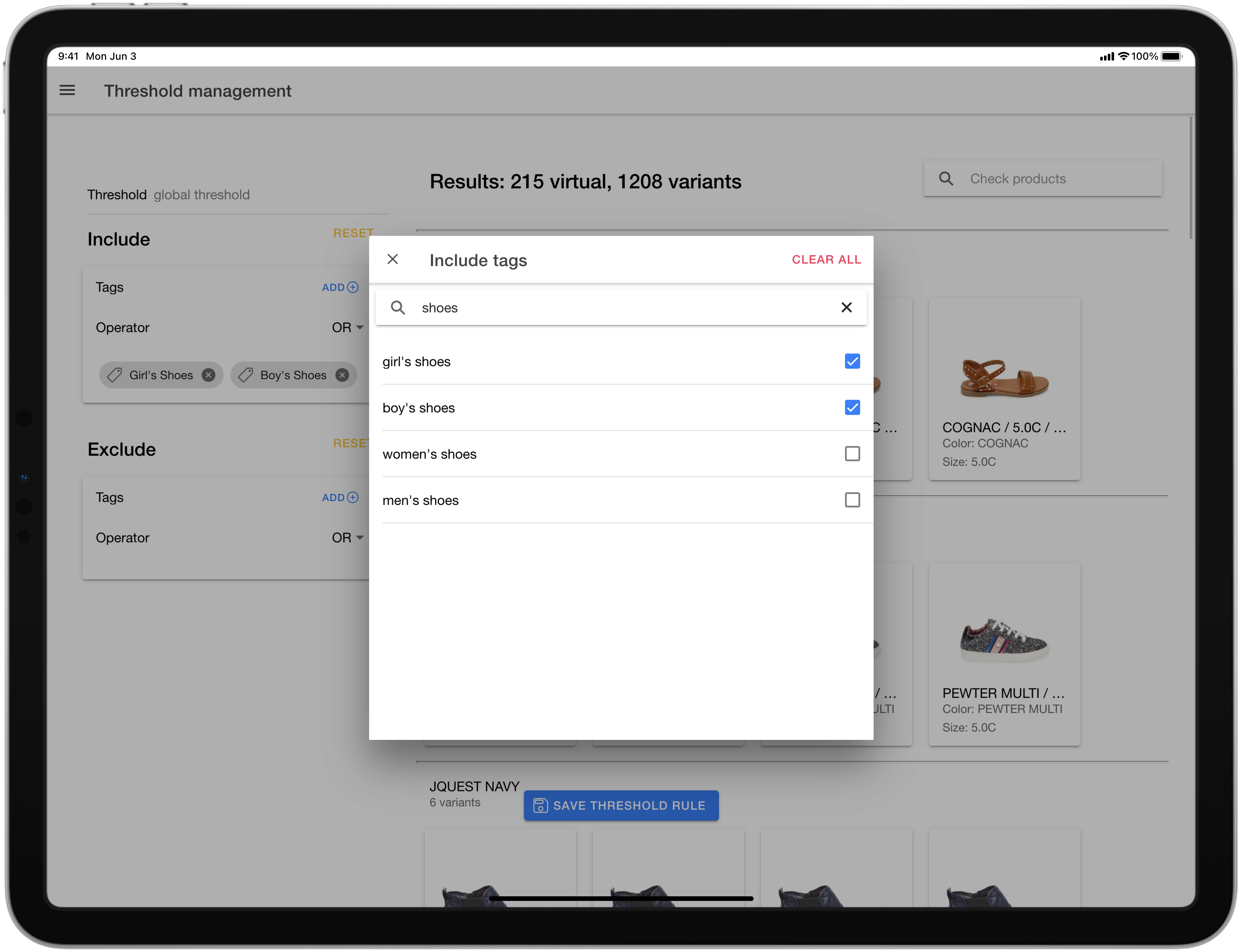This screenshot has height=952, width=1240.
Task: Click the global threshold text
Action: coord(202,195)
